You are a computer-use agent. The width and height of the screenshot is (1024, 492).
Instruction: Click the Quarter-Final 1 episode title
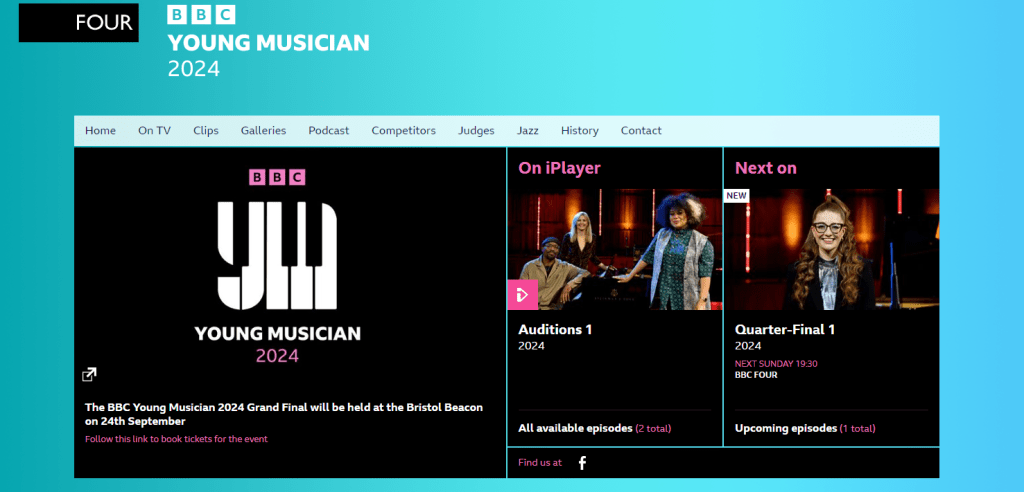(x=784, y=329)
